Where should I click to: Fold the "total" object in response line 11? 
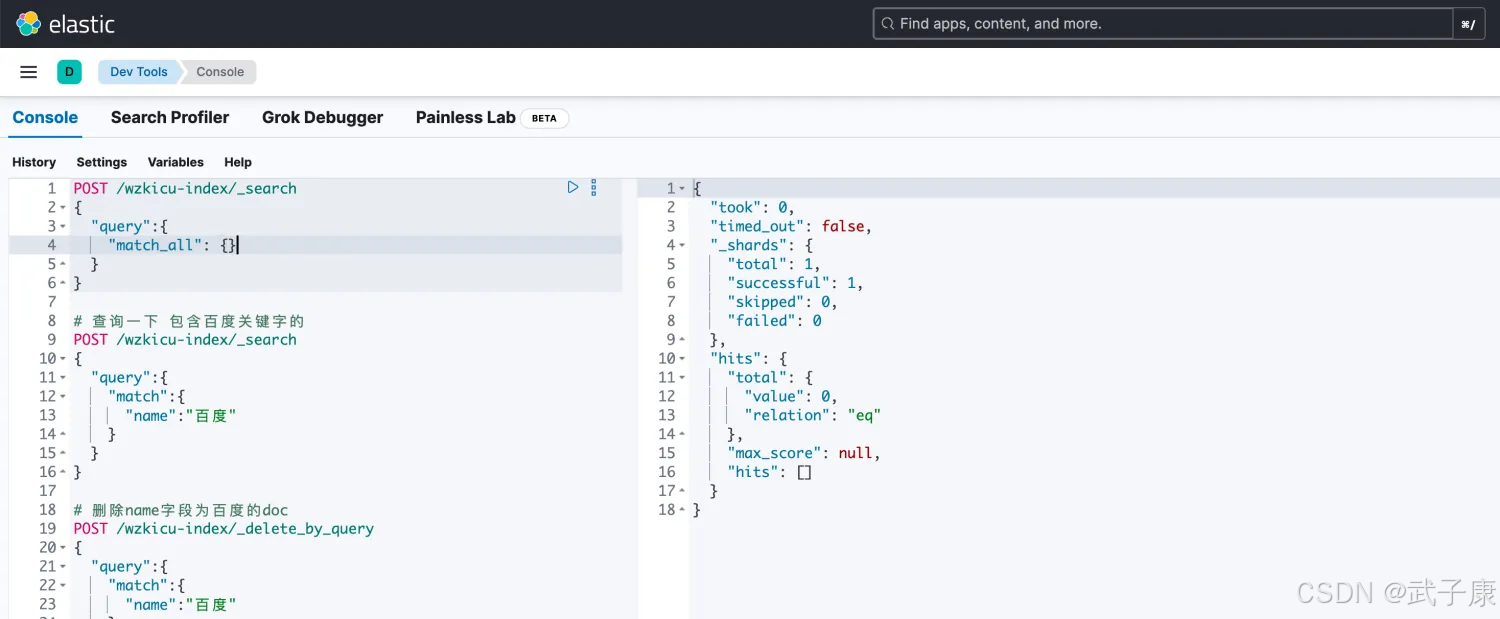(682, 378)
